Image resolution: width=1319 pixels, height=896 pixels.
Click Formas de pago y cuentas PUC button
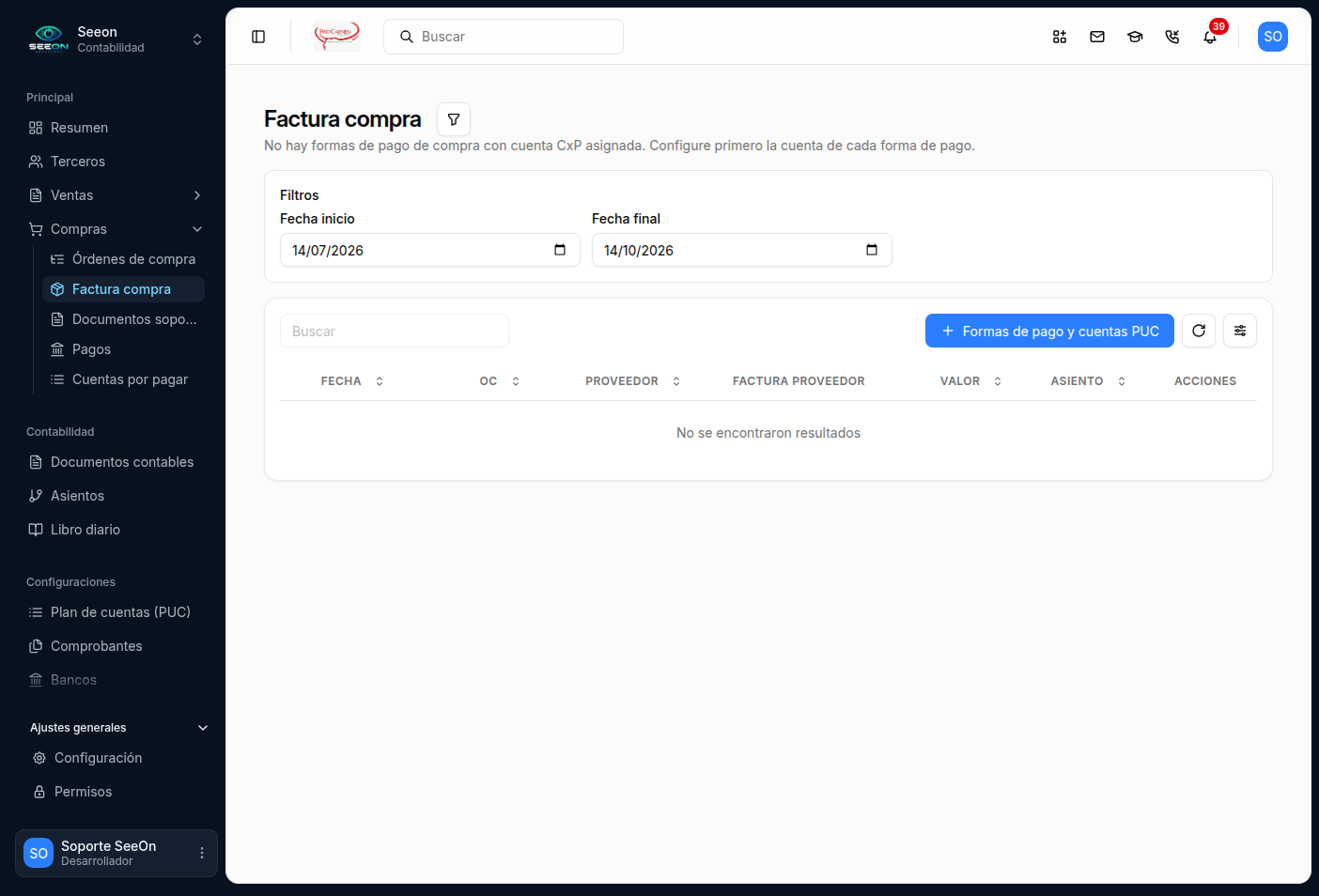[1049, 331]
